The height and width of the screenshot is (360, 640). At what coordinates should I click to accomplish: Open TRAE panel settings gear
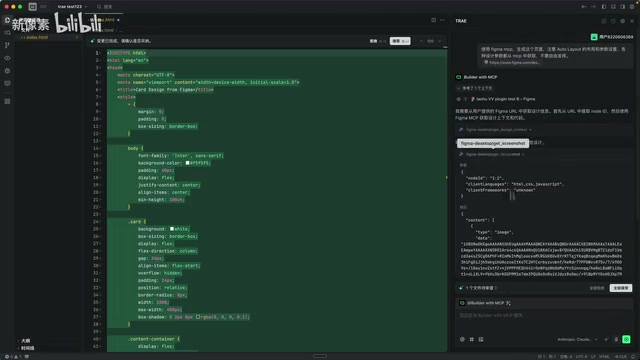point(622,21)
